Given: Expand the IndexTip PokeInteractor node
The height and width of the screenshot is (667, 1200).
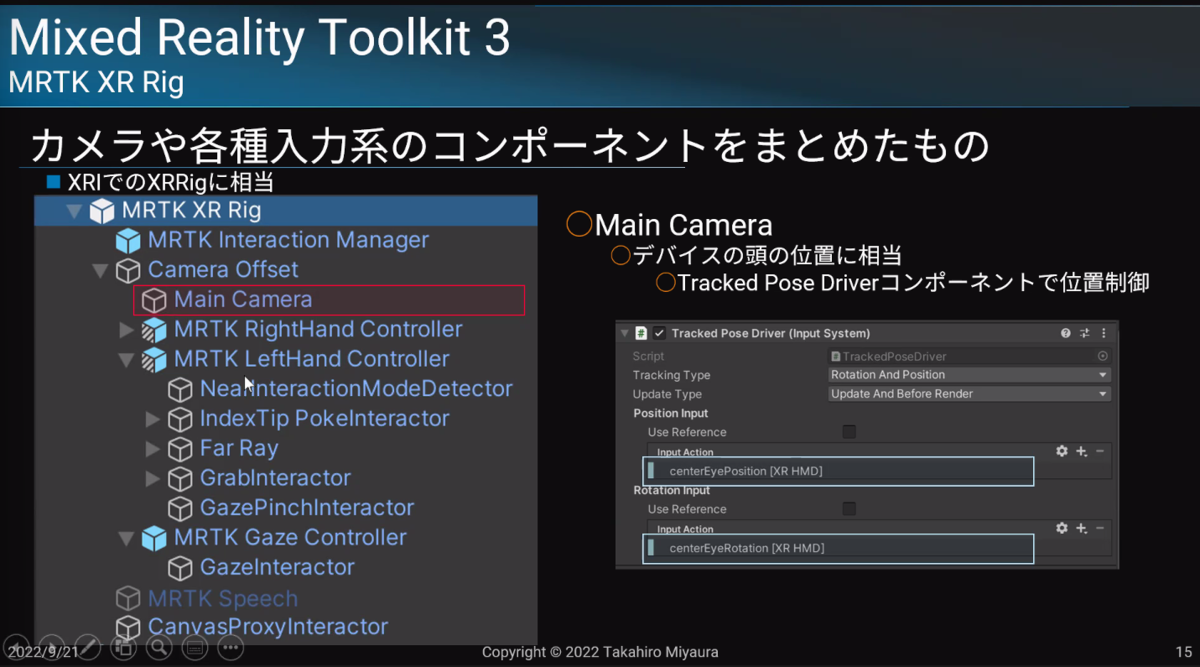Looking at the screenshot, I should point(152,419).
